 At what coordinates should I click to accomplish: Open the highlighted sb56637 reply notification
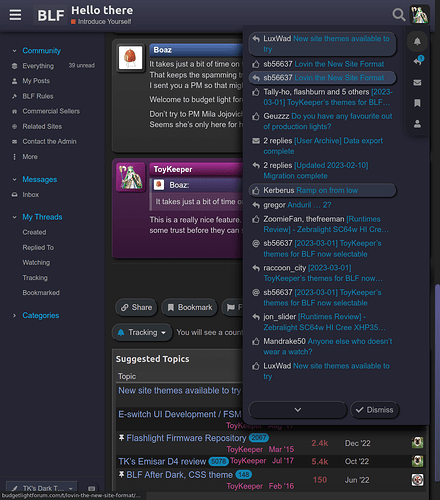(322, 78)
